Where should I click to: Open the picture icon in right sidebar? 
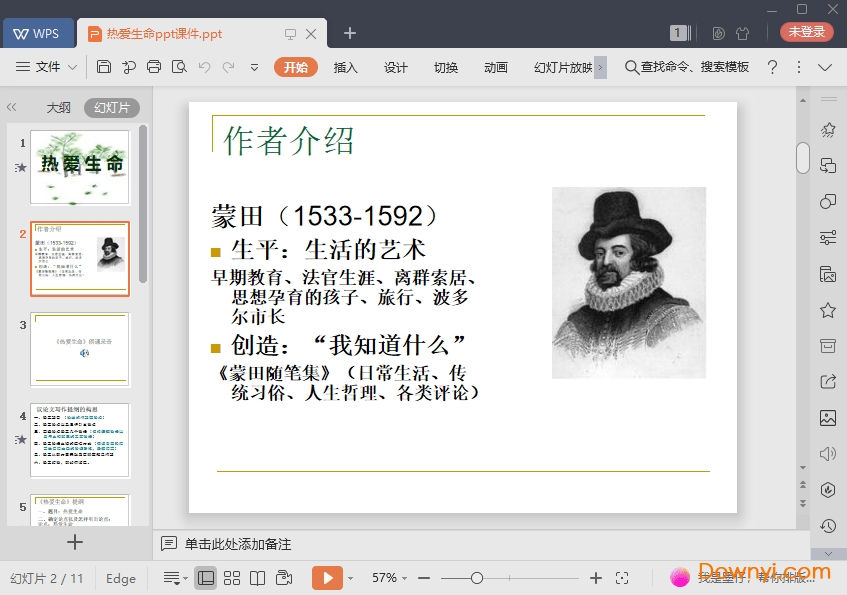828,418
